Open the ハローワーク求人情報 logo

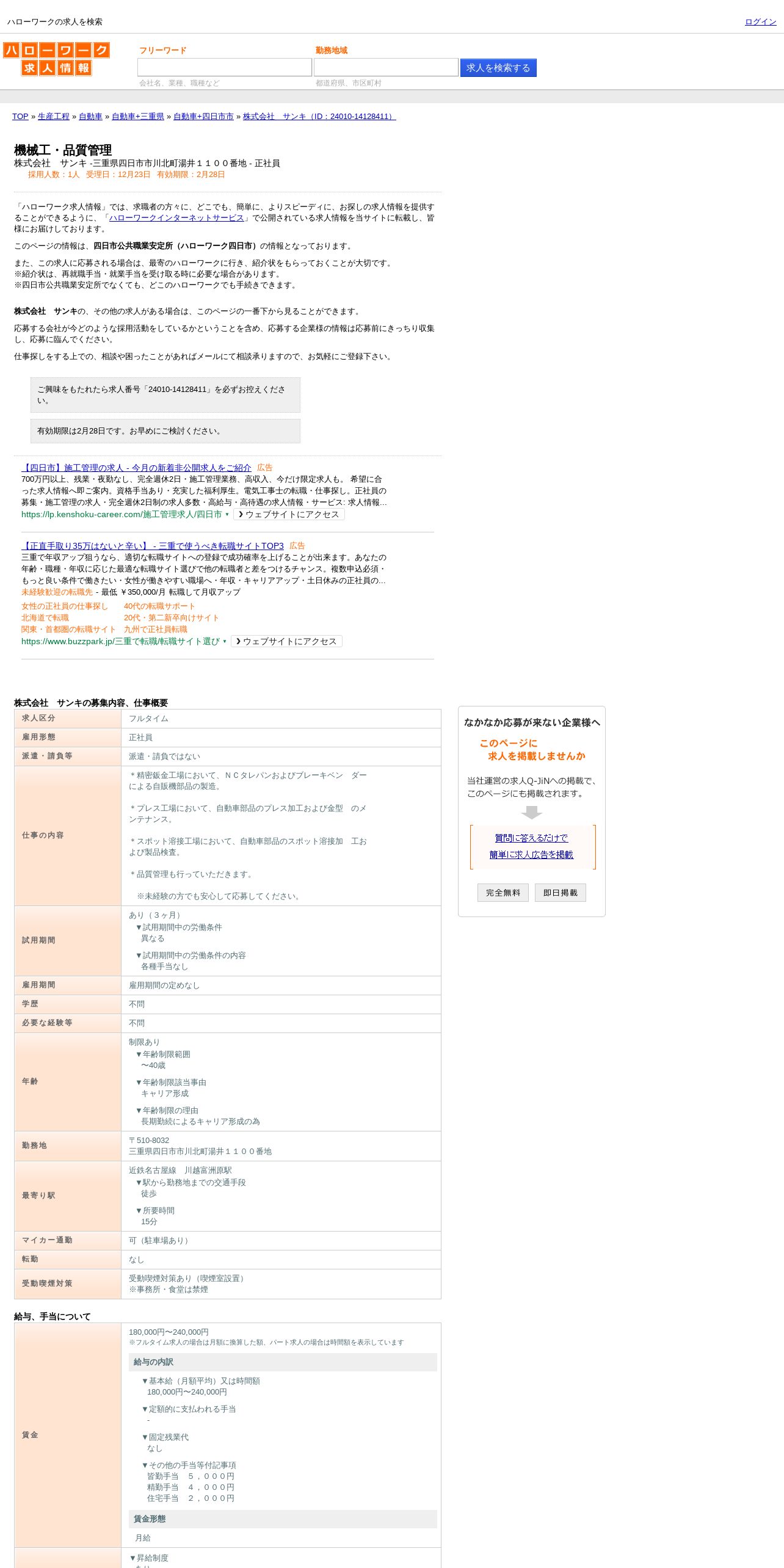[x=56, y=59]
